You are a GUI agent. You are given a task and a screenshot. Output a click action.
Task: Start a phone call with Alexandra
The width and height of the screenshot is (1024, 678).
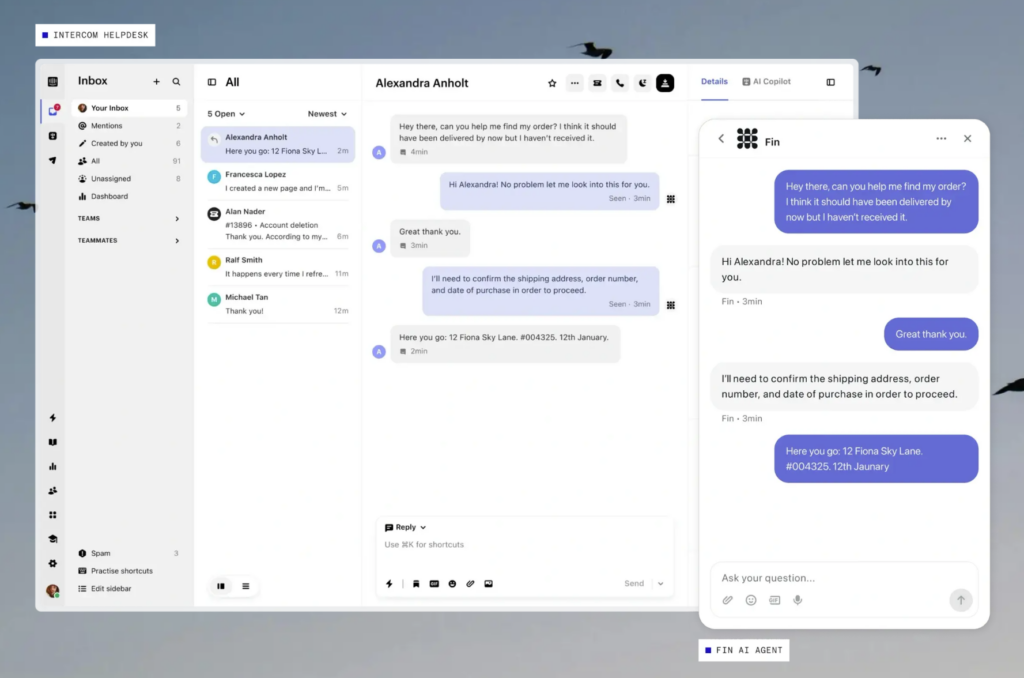[x=620, y=83]
